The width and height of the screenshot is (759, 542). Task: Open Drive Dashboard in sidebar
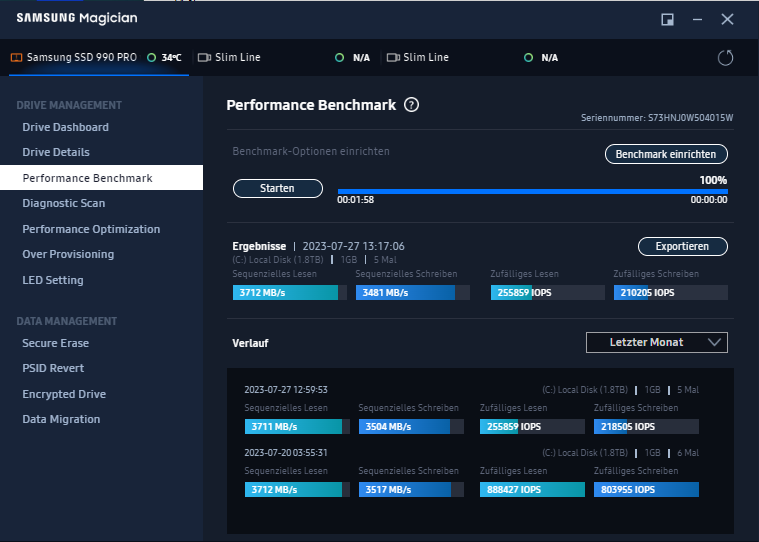(x=65, y=127)
